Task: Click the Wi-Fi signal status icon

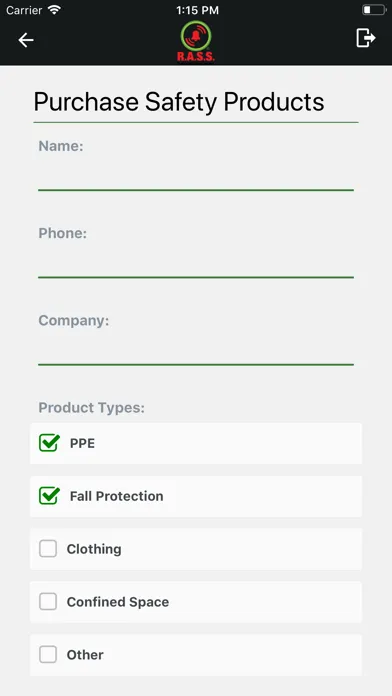Action: (54, 10)
